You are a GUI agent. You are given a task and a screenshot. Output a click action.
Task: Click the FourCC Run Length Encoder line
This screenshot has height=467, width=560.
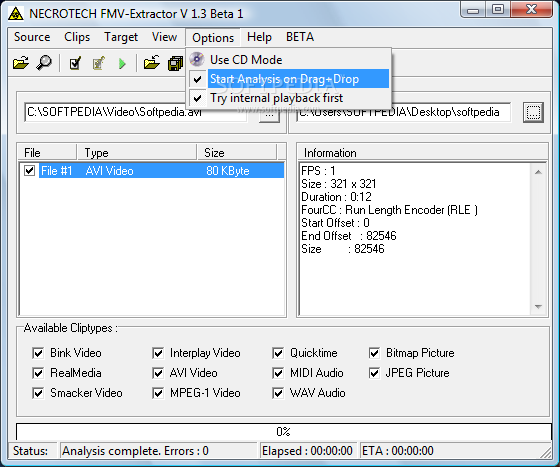coord(389,210)
